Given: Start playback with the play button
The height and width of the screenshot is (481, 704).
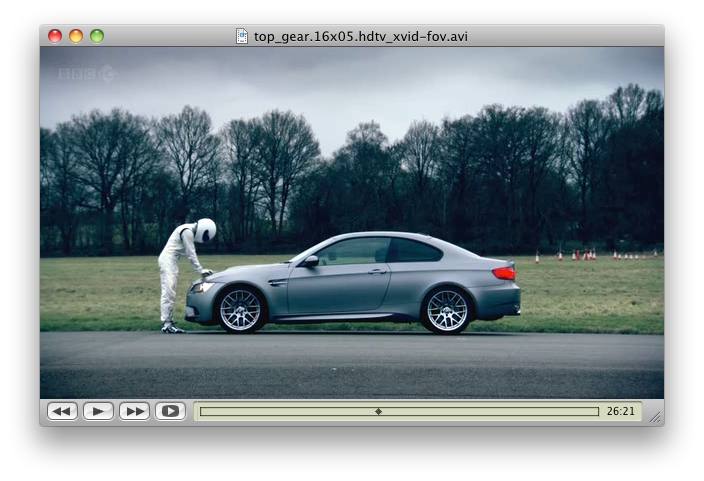Looking at the screenshot, I should click(x=98, y=411).
